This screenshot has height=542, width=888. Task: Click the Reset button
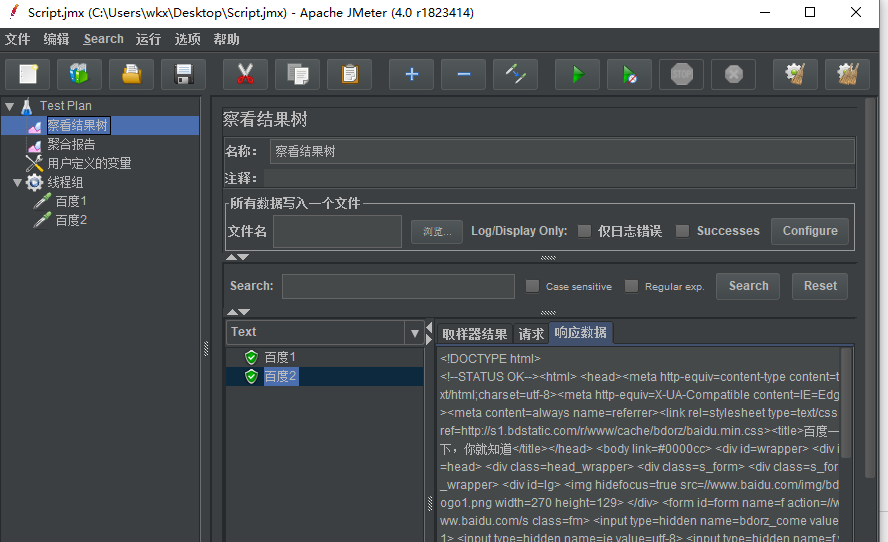[x=820, y=286]
